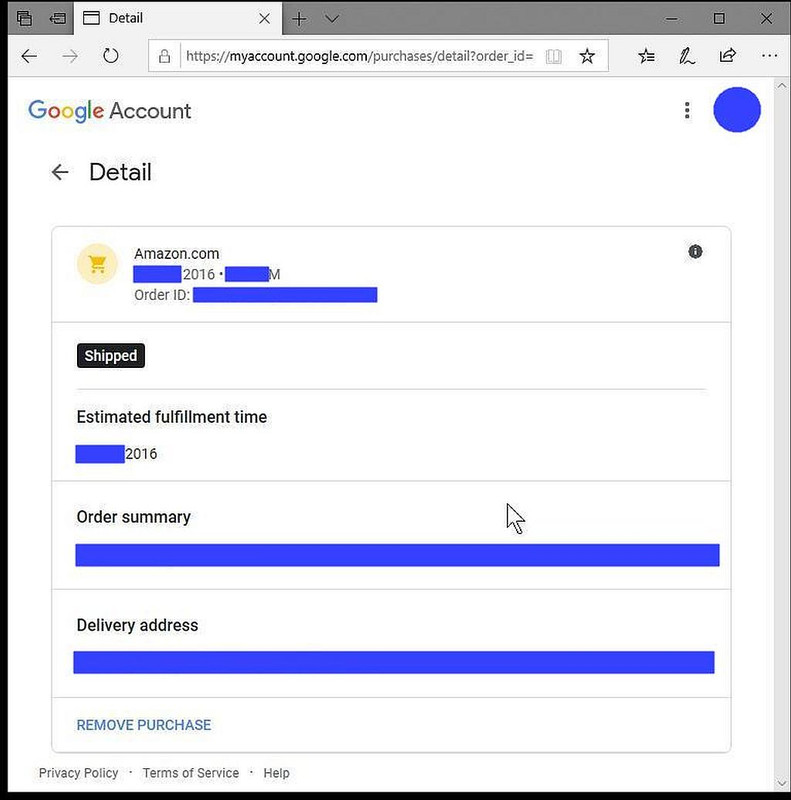Open Privacy Policy link
791x800 pixels.
pos(79,773)
